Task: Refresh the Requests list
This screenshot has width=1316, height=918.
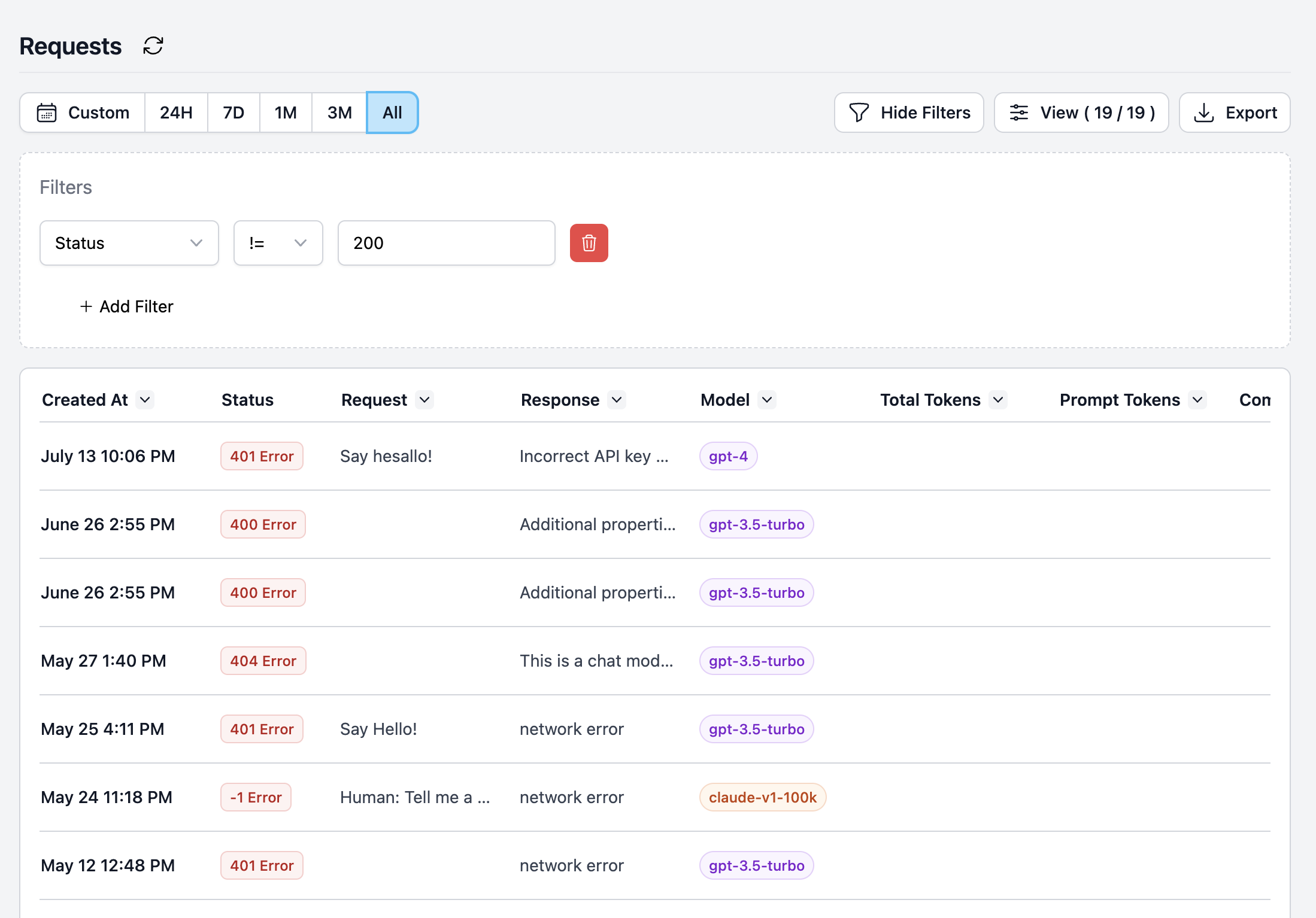Action: point(153,46)
